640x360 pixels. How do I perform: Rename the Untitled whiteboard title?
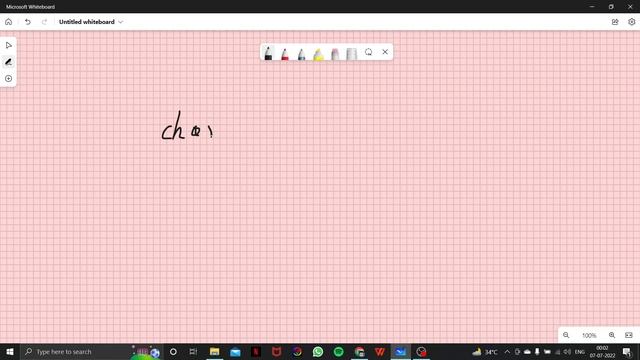pyautogui.click(x=87, y=22)
